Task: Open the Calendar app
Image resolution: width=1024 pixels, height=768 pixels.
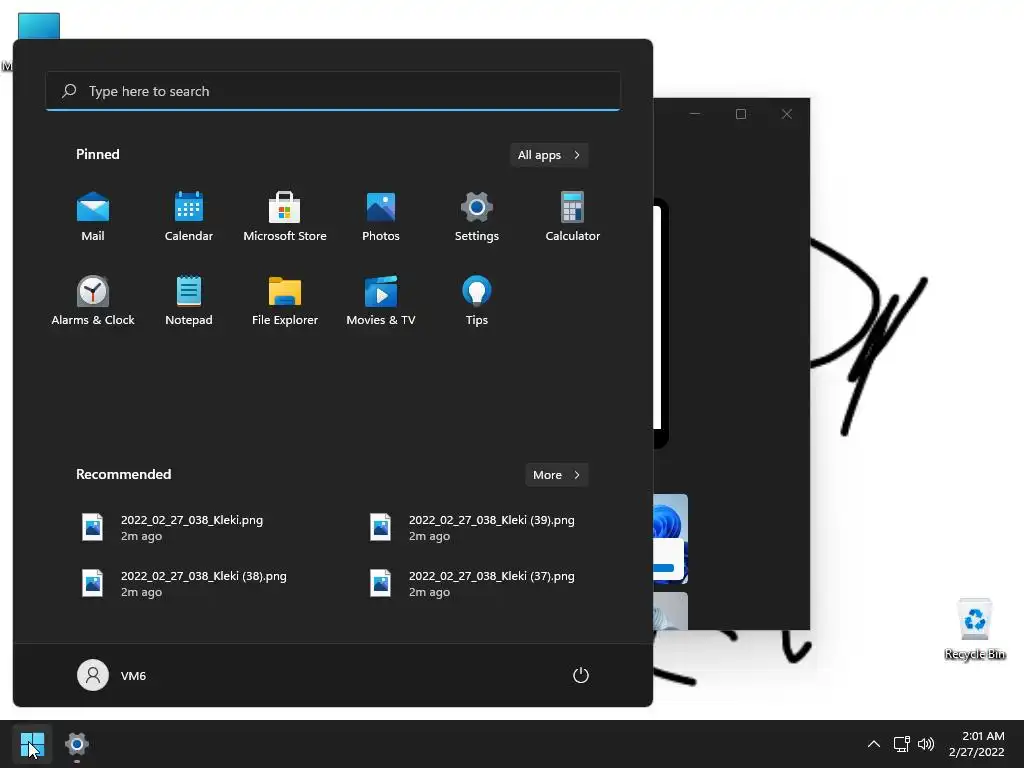Action: [x=189, y=217]
